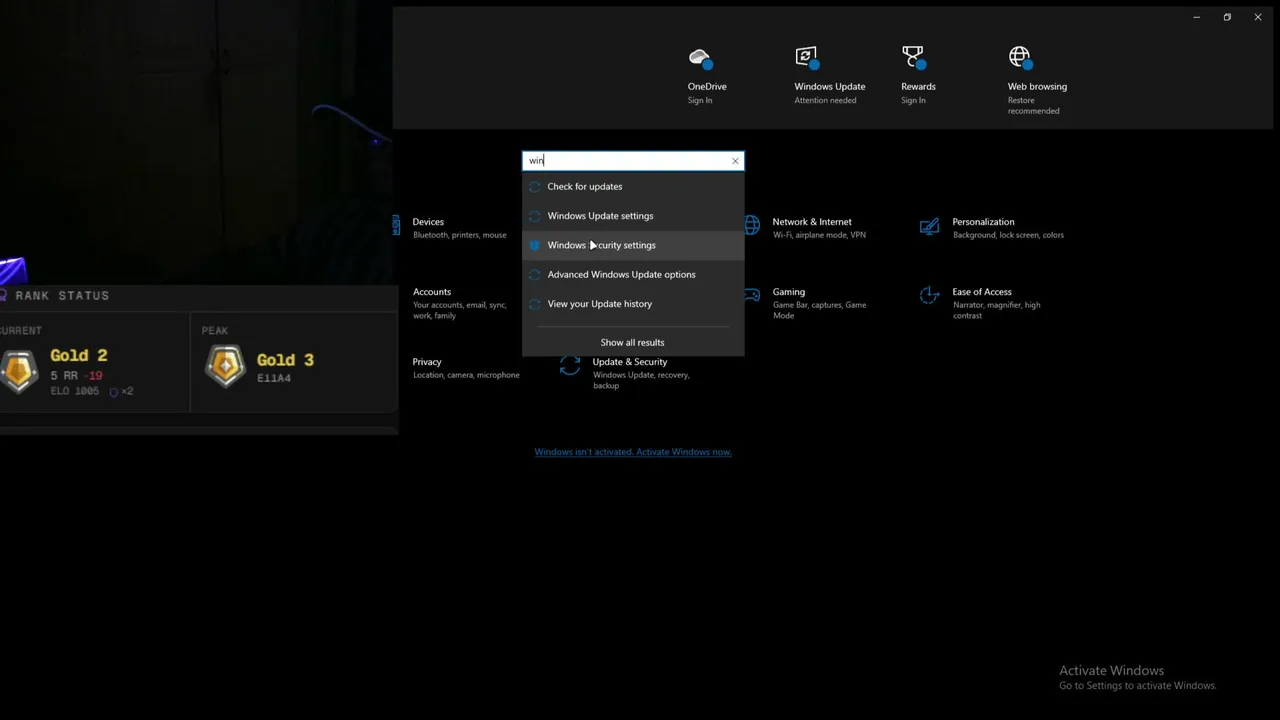Click the Personalization paintbrush icon
1280x720 pixels.
coord(929,226)
